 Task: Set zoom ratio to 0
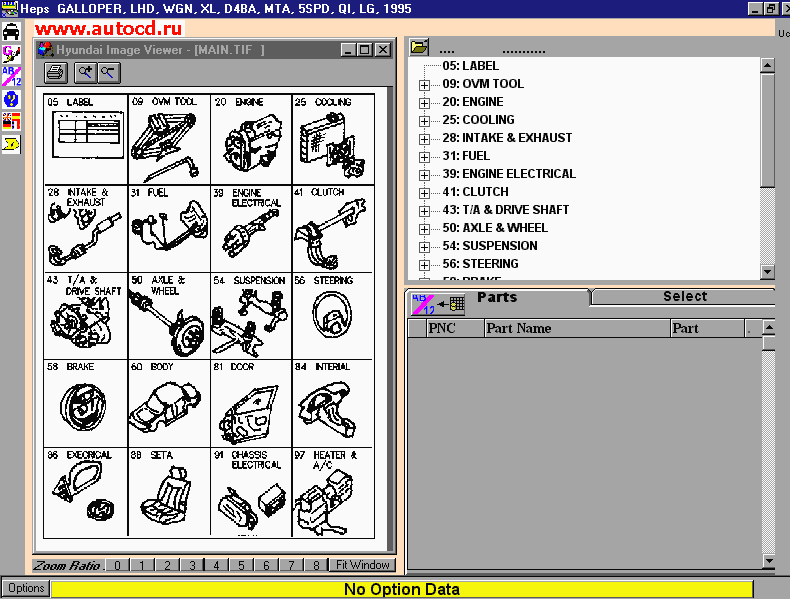pos(117,565)
